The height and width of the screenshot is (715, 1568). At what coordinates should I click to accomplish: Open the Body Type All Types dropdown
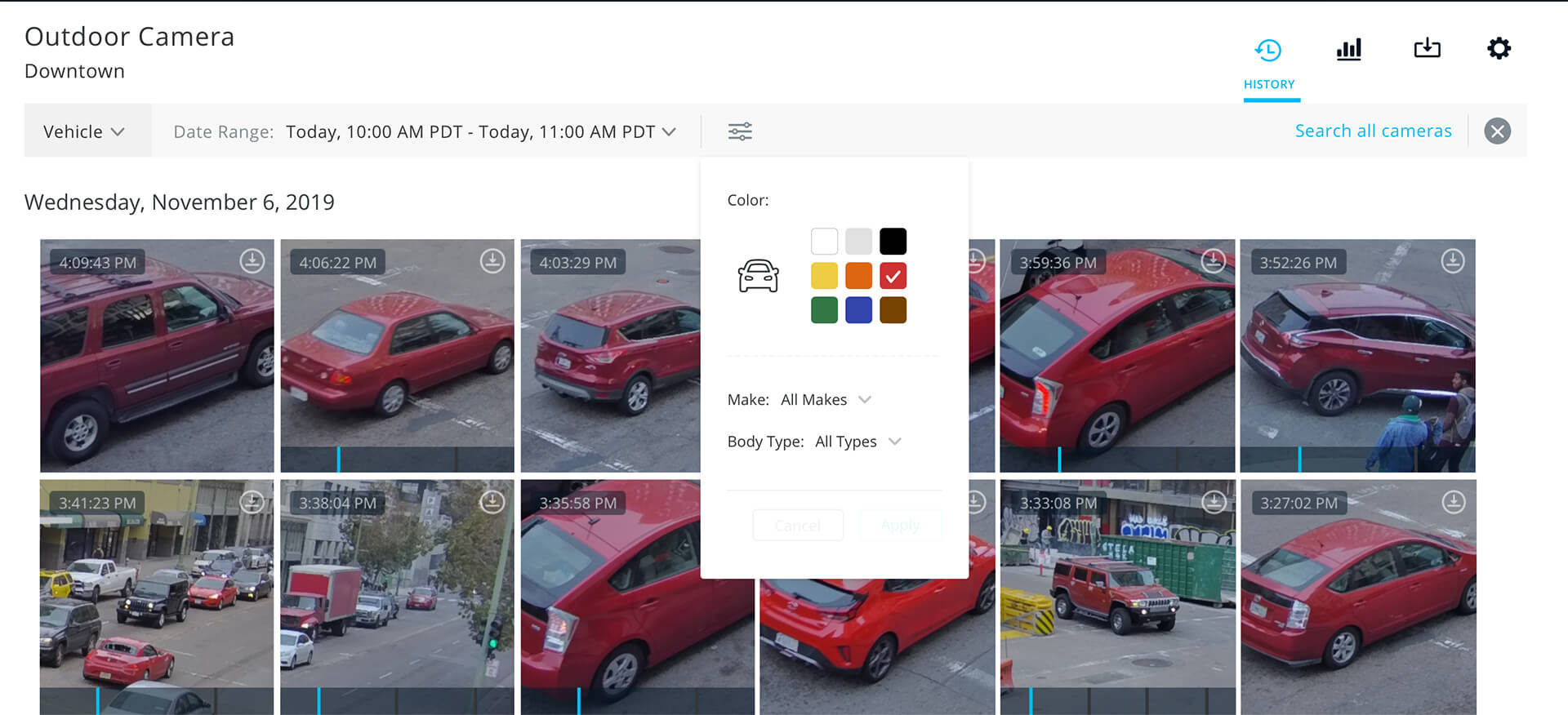point(857,442)
